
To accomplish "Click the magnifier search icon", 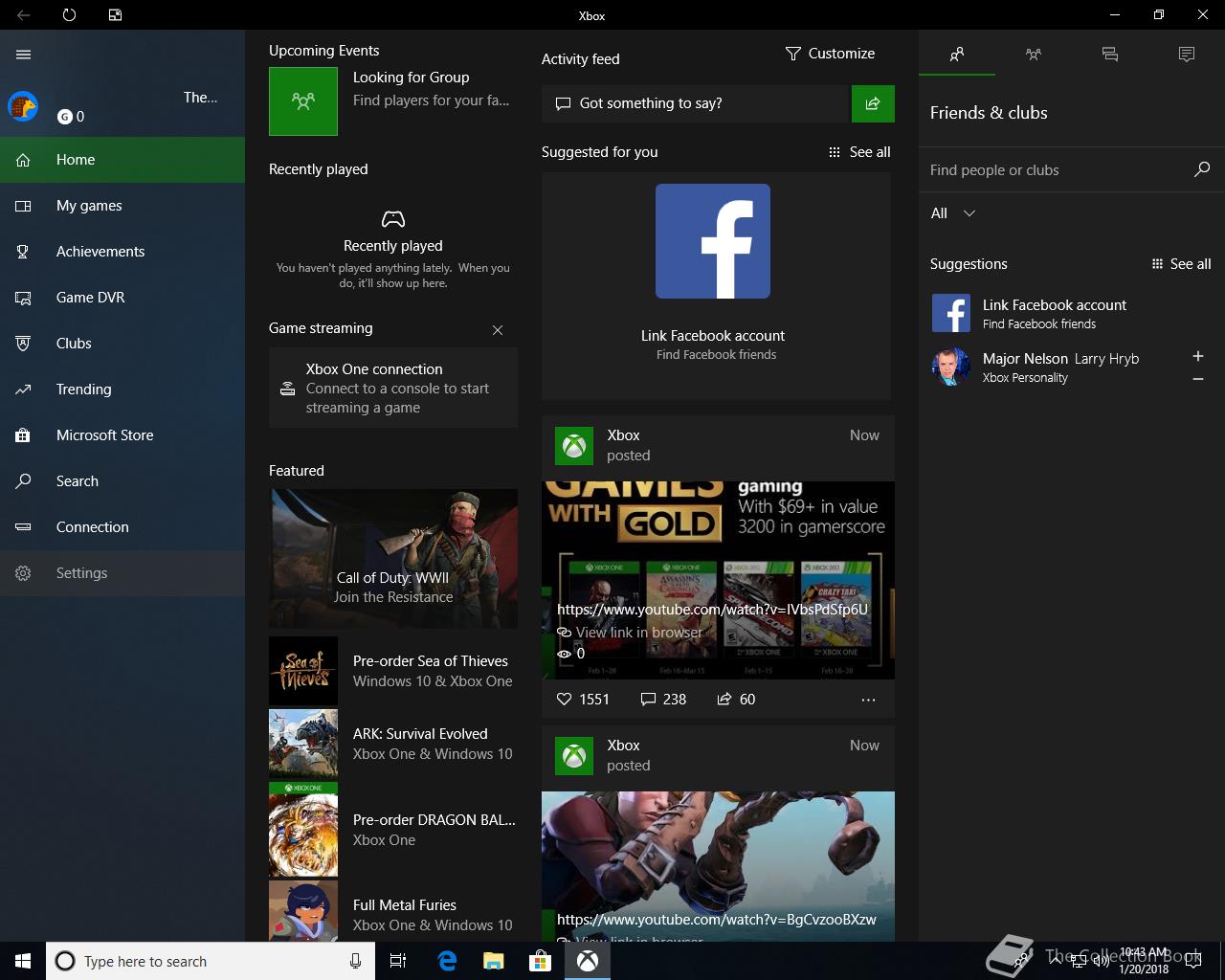I will (1202, 169).
